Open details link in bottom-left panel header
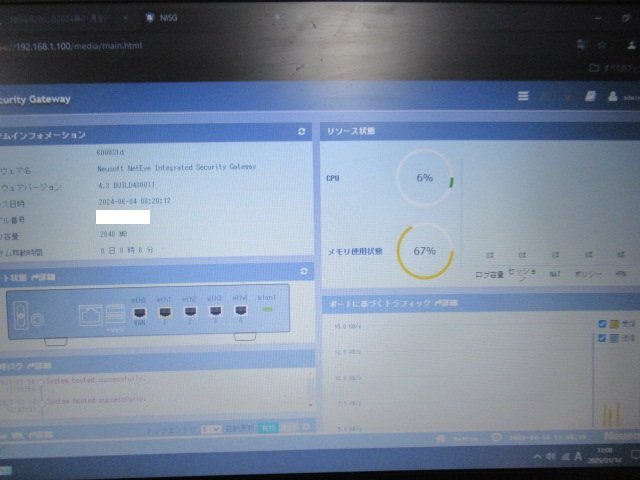 click(40, 435)
